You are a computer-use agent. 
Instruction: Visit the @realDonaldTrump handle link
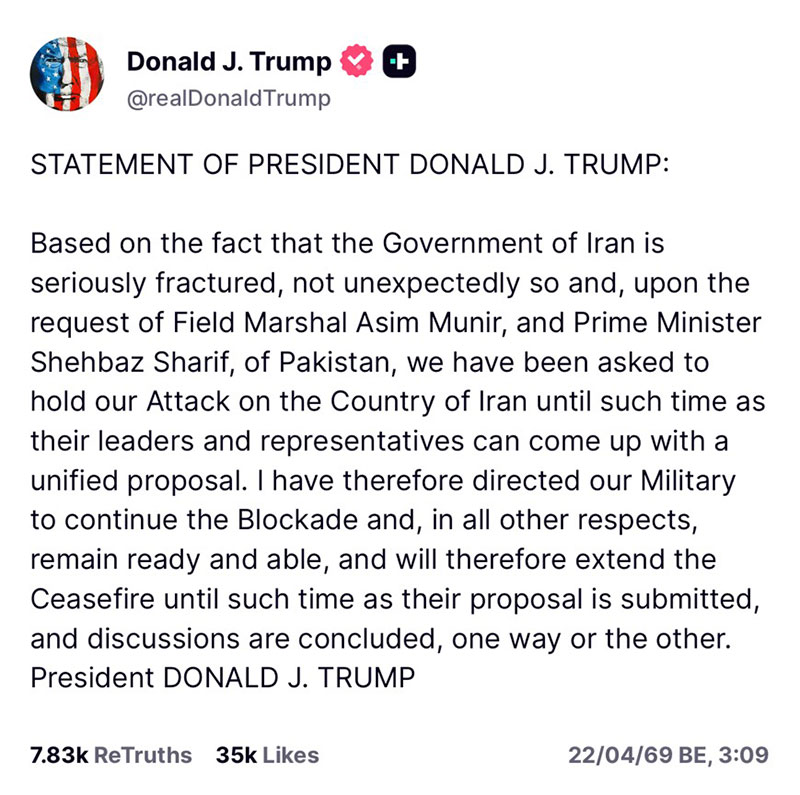click(x=228, y=98)
